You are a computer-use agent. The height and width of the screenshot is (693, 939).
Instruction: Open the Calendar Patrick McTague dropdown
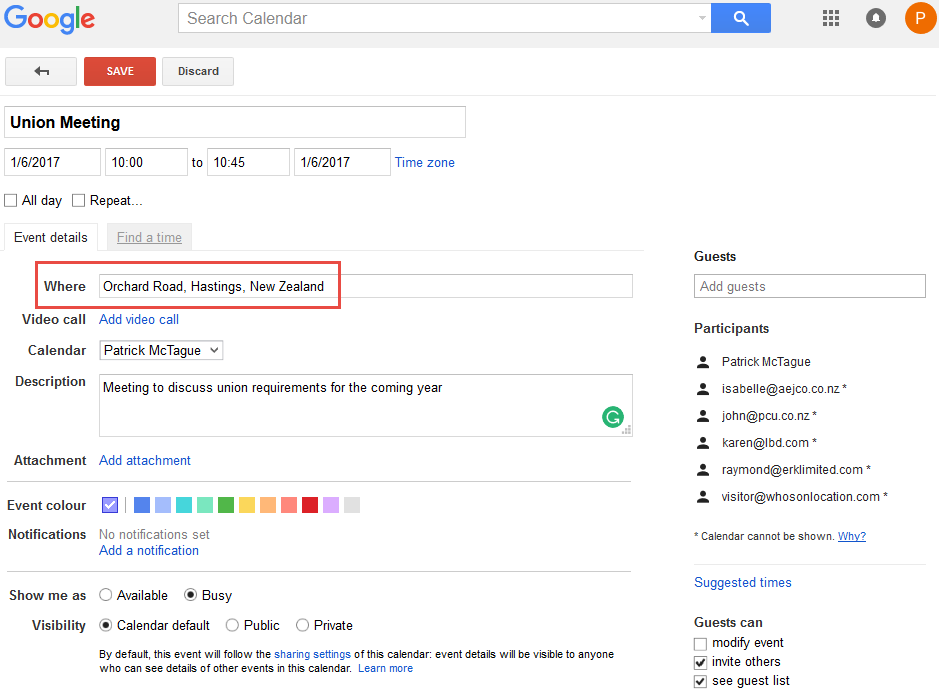pyautogui.click(x=161, y=350)
